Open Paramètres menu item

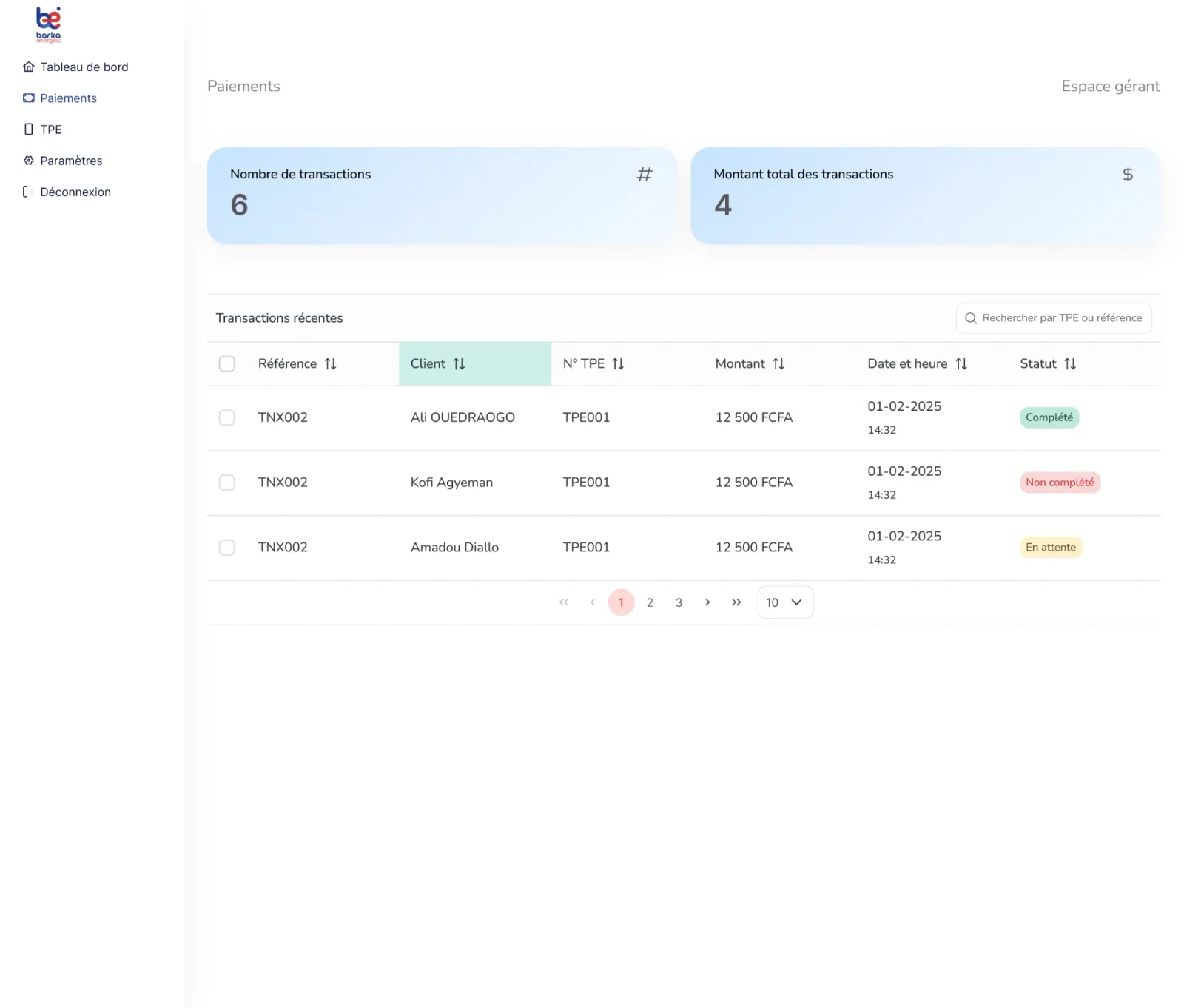63,161
